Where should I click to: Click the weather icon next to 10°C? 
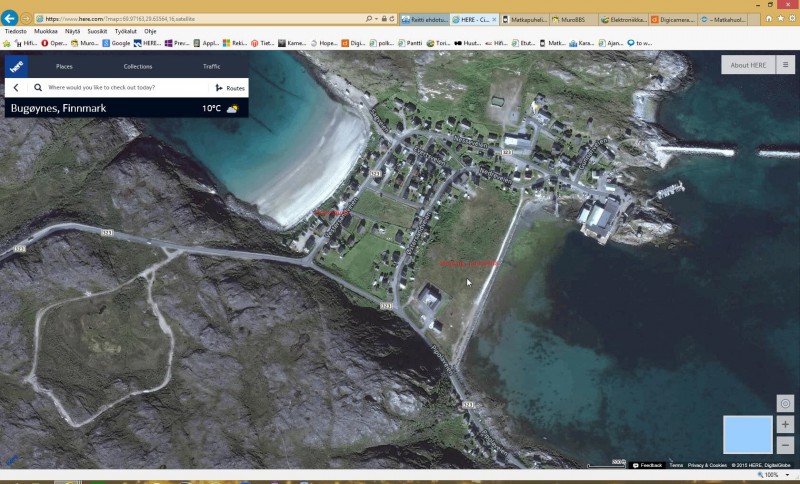[x=233, y=108]
